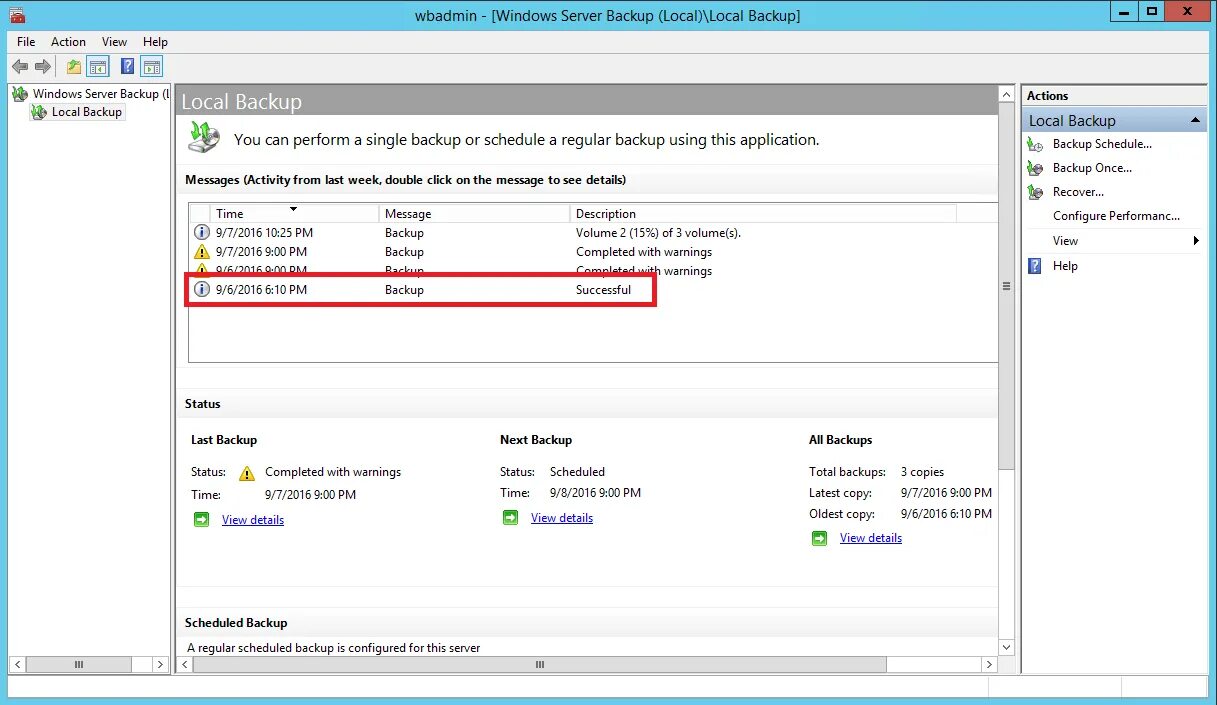Click the Scheduled Backup section heading

click(236, 622)
